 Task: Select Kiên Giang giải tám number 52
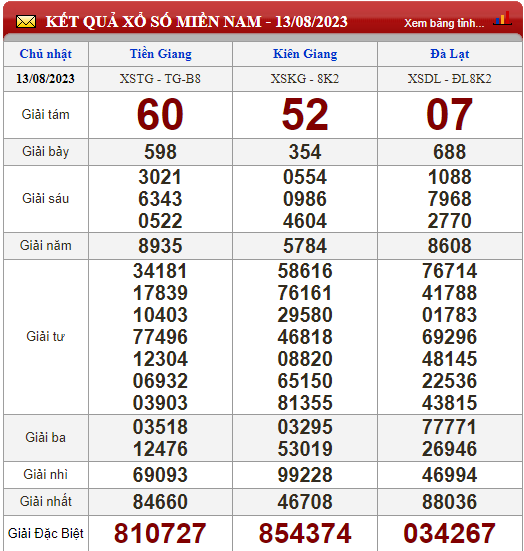coord(305,115)
